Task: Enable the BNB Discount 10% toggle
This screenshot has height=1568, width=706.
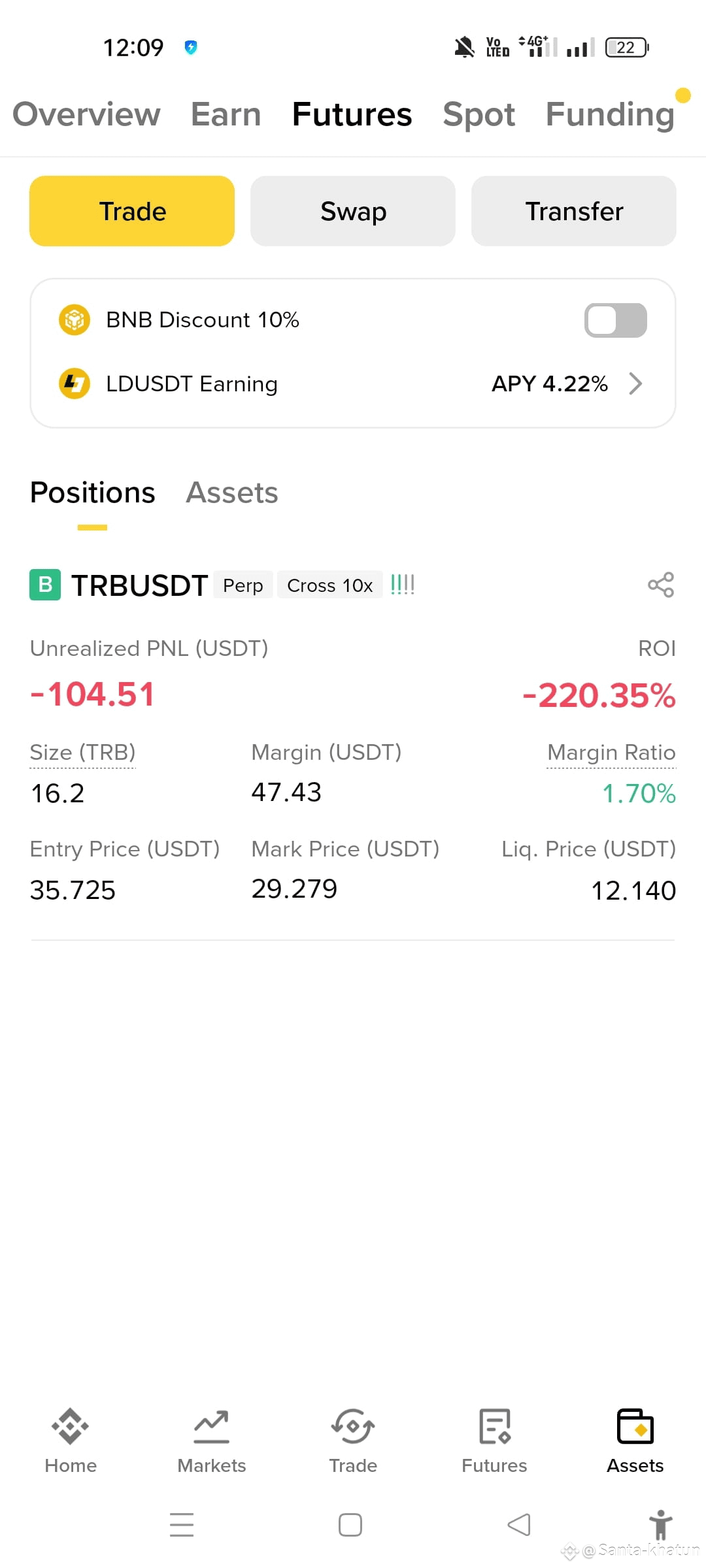Action: point(615,320)
